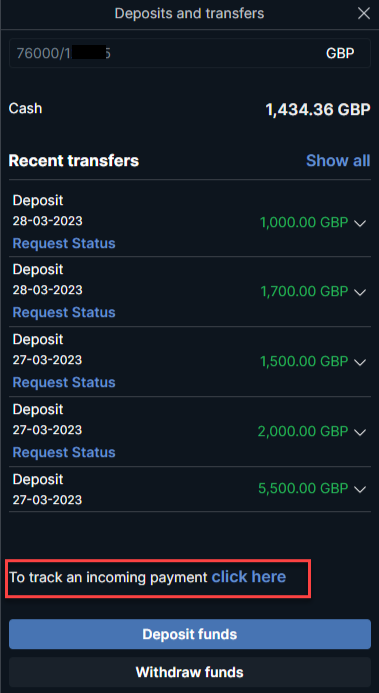Viewport: 379px width, 693px height.
Task: Click the Recent transfers heading
Action: pyautogui.click(x=74, y=161)
